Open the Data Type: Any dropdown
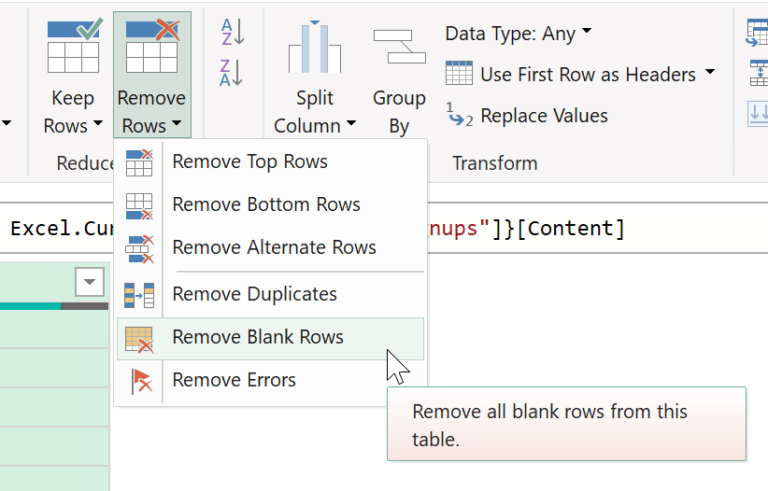This screenshot has height=491, width=768. pos(518,33)
